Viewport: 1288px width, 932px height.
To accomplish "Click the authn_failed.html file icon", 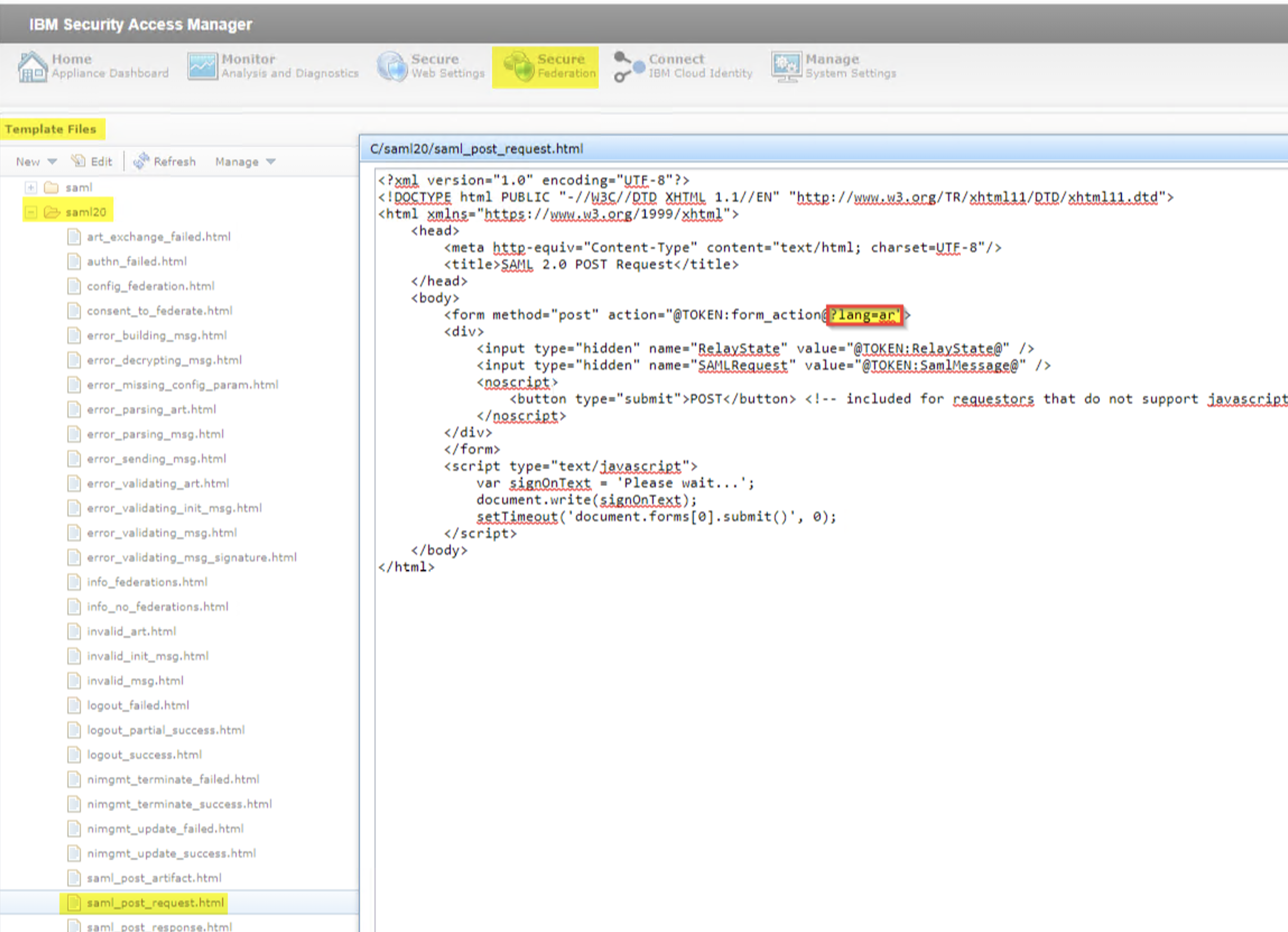I will [74, 261].
